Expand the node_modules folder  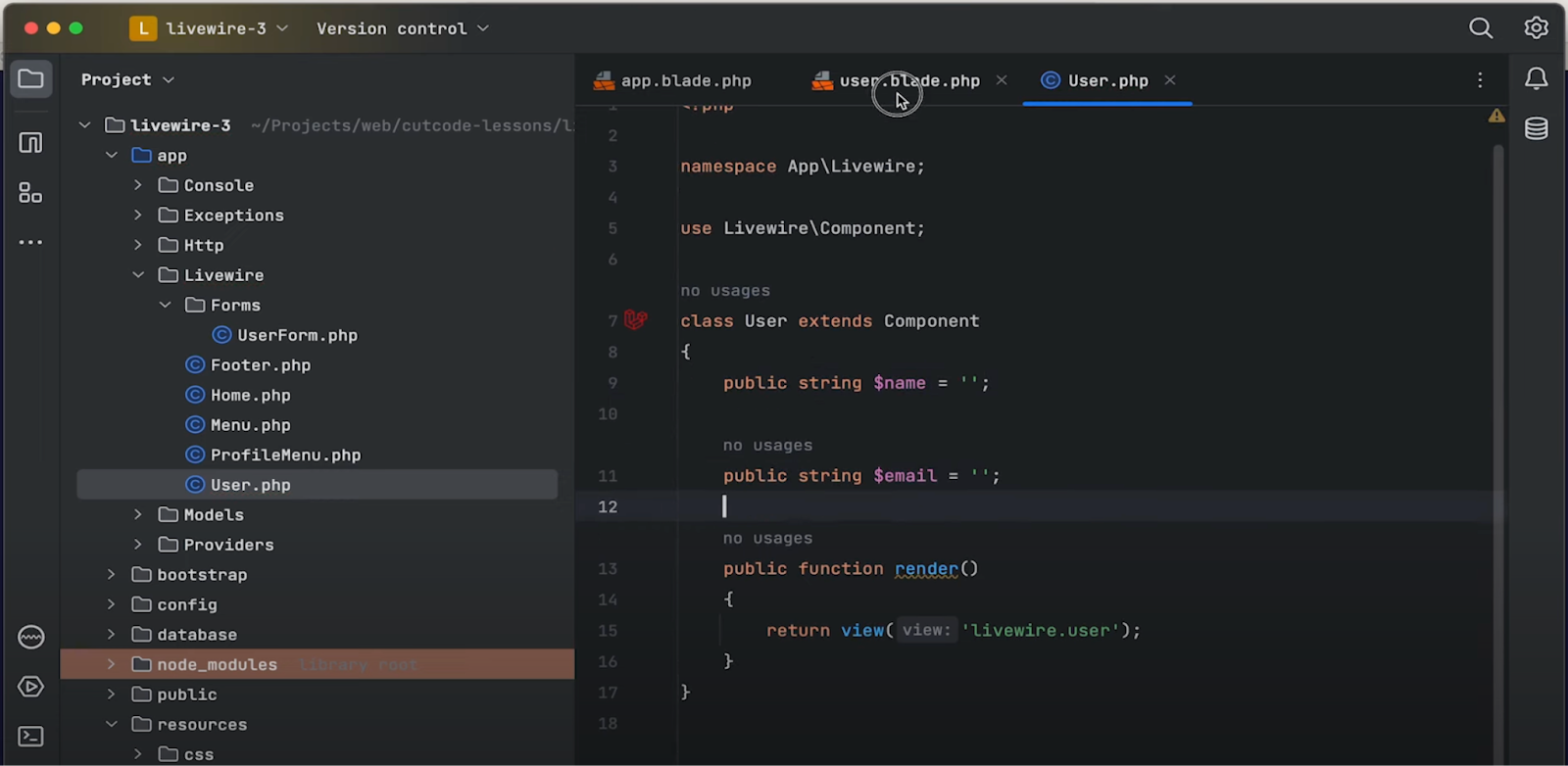point(112,665)
